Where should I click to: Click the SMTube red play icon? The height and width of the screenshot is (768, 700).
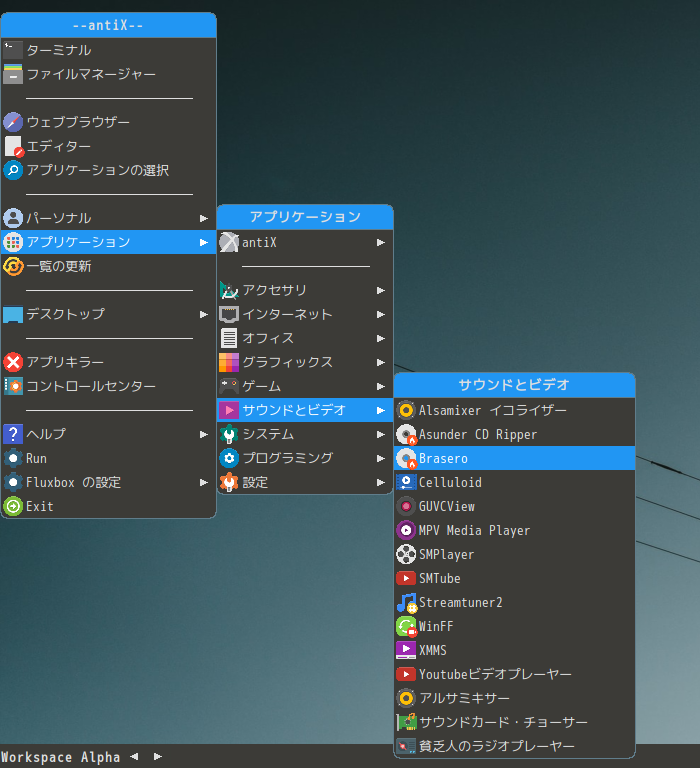(x=406, y=578)
